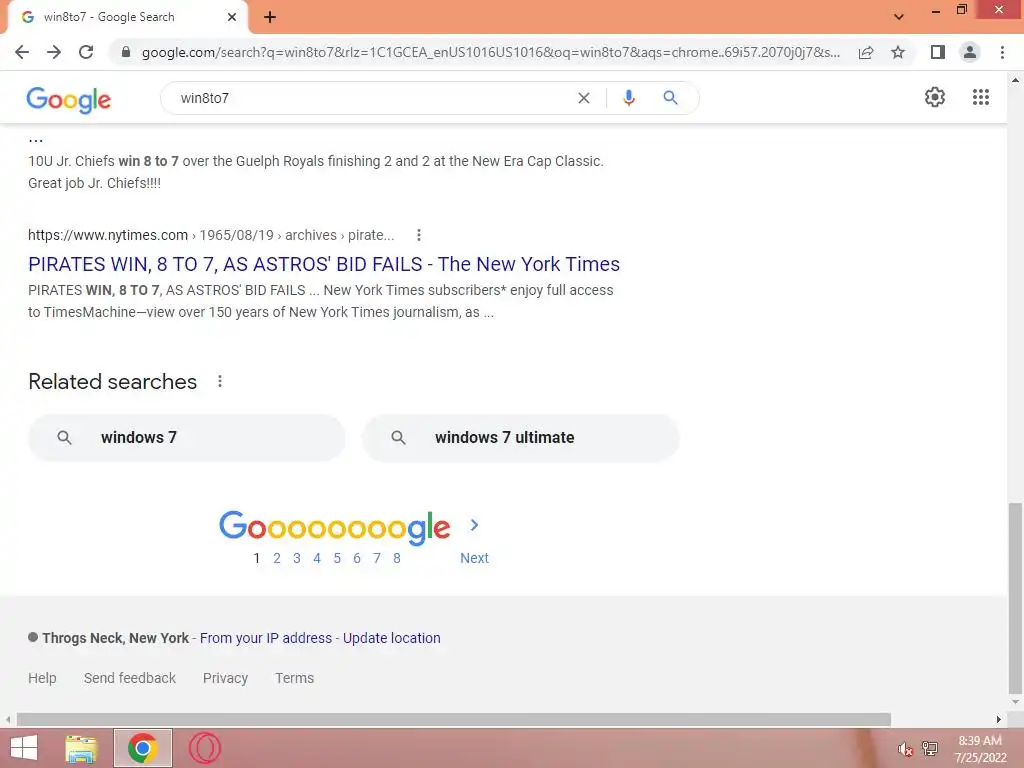
Task: Open the network tray icon
Action: pyautogui.click(x=930, y=749)
